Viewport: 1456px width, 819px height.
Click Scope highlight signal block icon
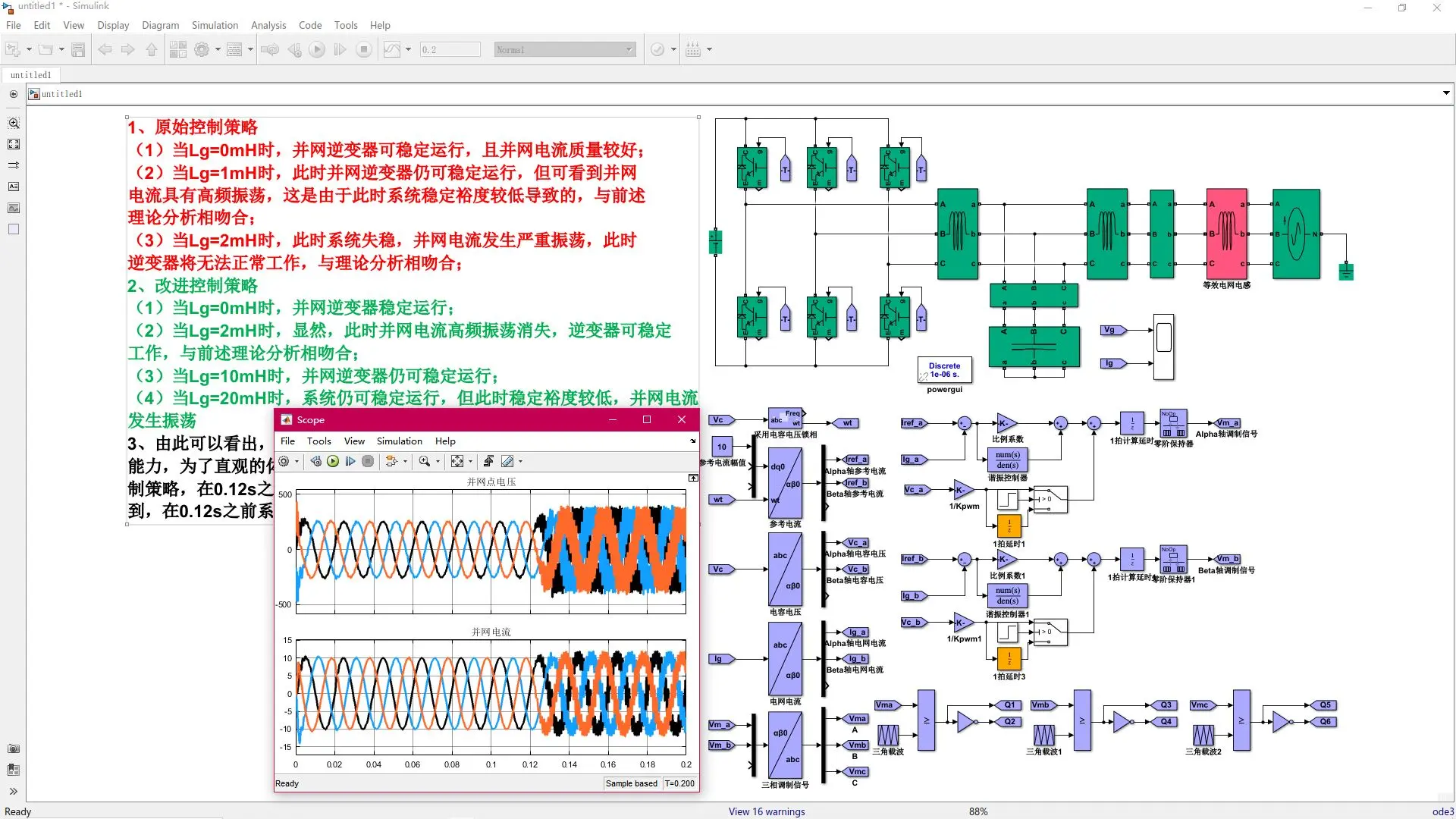point(391,461)
